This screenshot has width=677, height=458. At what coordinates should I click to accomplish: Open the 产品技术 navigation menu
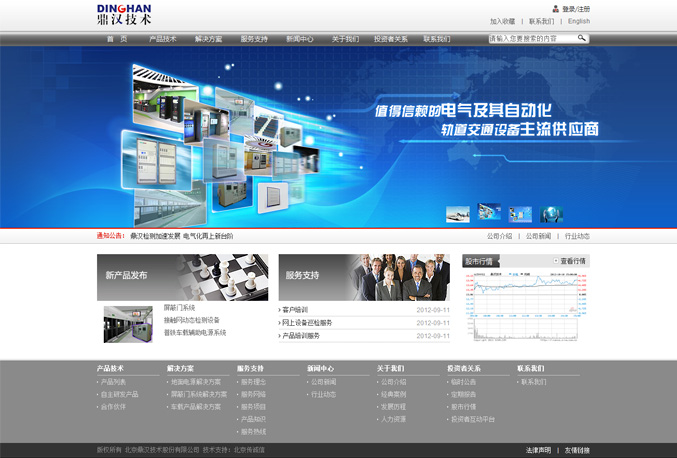coord(163,39)
